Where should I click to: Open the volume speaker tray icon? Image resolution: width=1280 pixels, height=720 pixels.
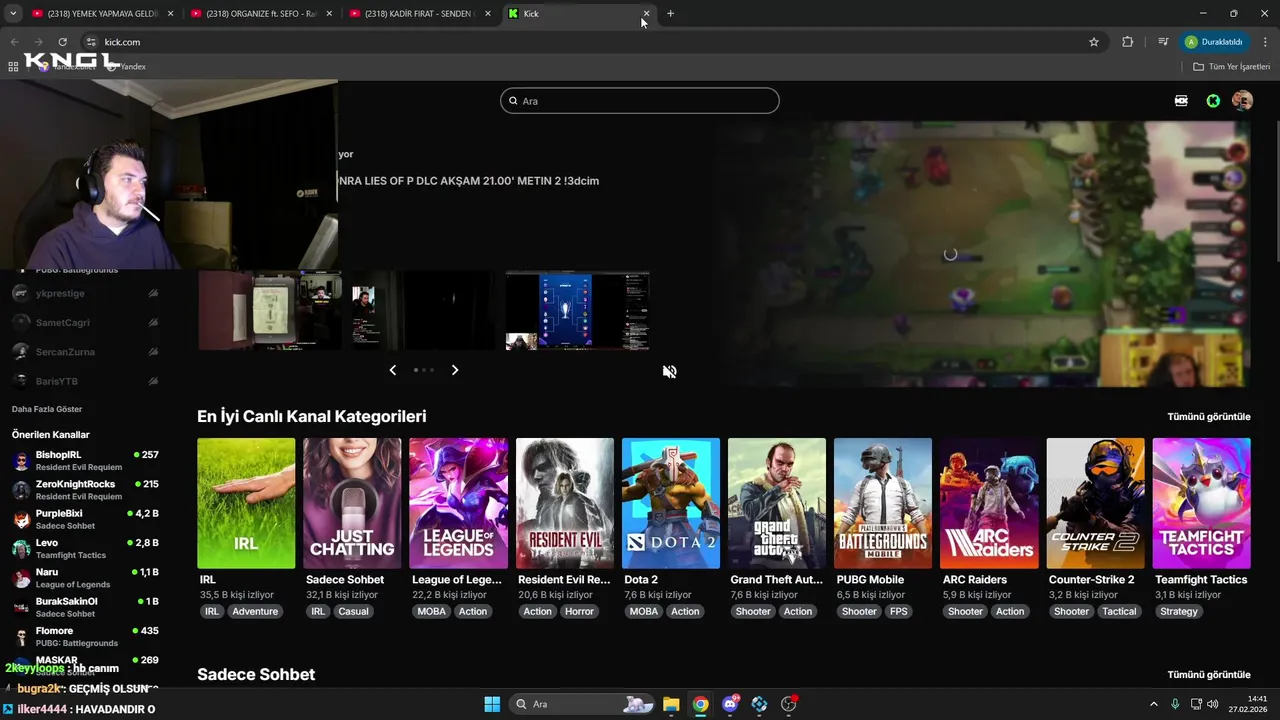[x=1212, y=704]
